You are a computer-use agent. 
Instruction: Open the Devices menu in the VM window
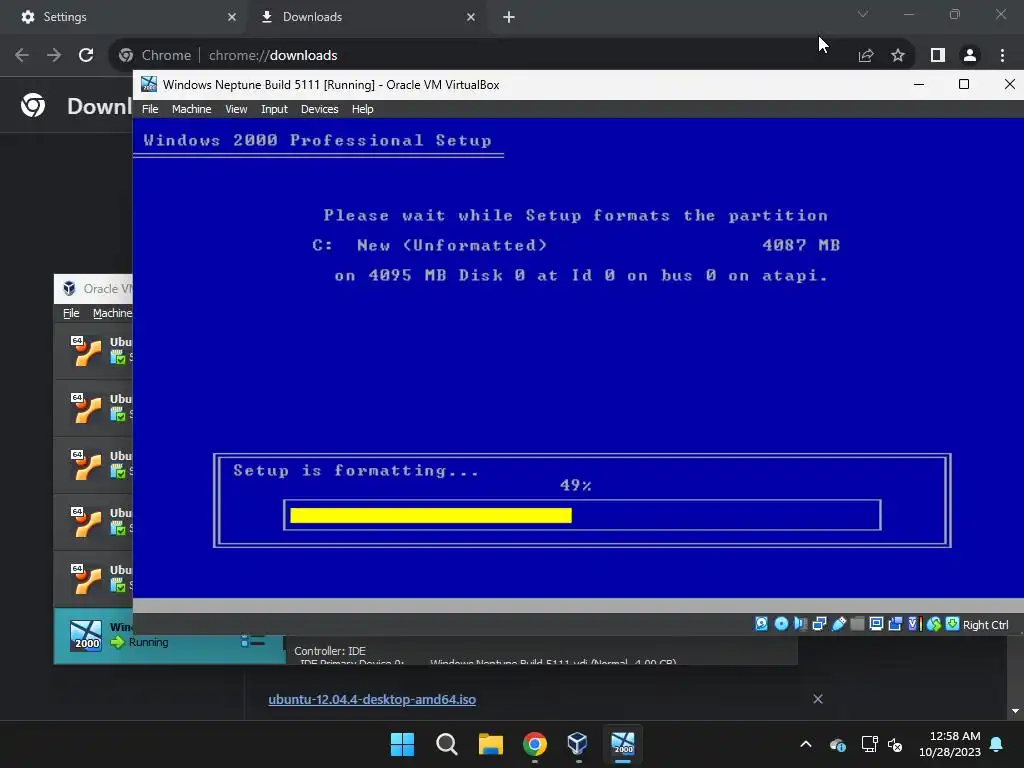point(319,109)
